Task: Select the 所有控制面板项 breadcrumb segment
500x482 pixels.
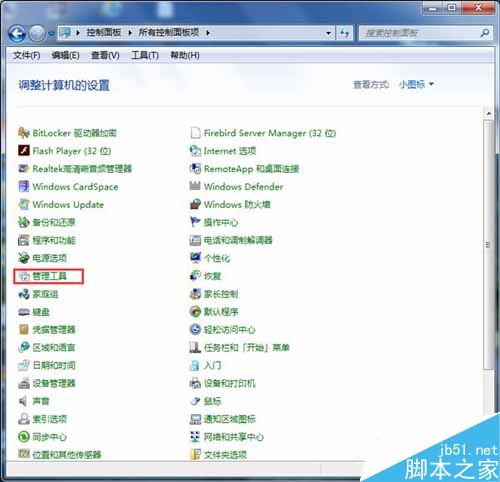Action: coord(169,33)
